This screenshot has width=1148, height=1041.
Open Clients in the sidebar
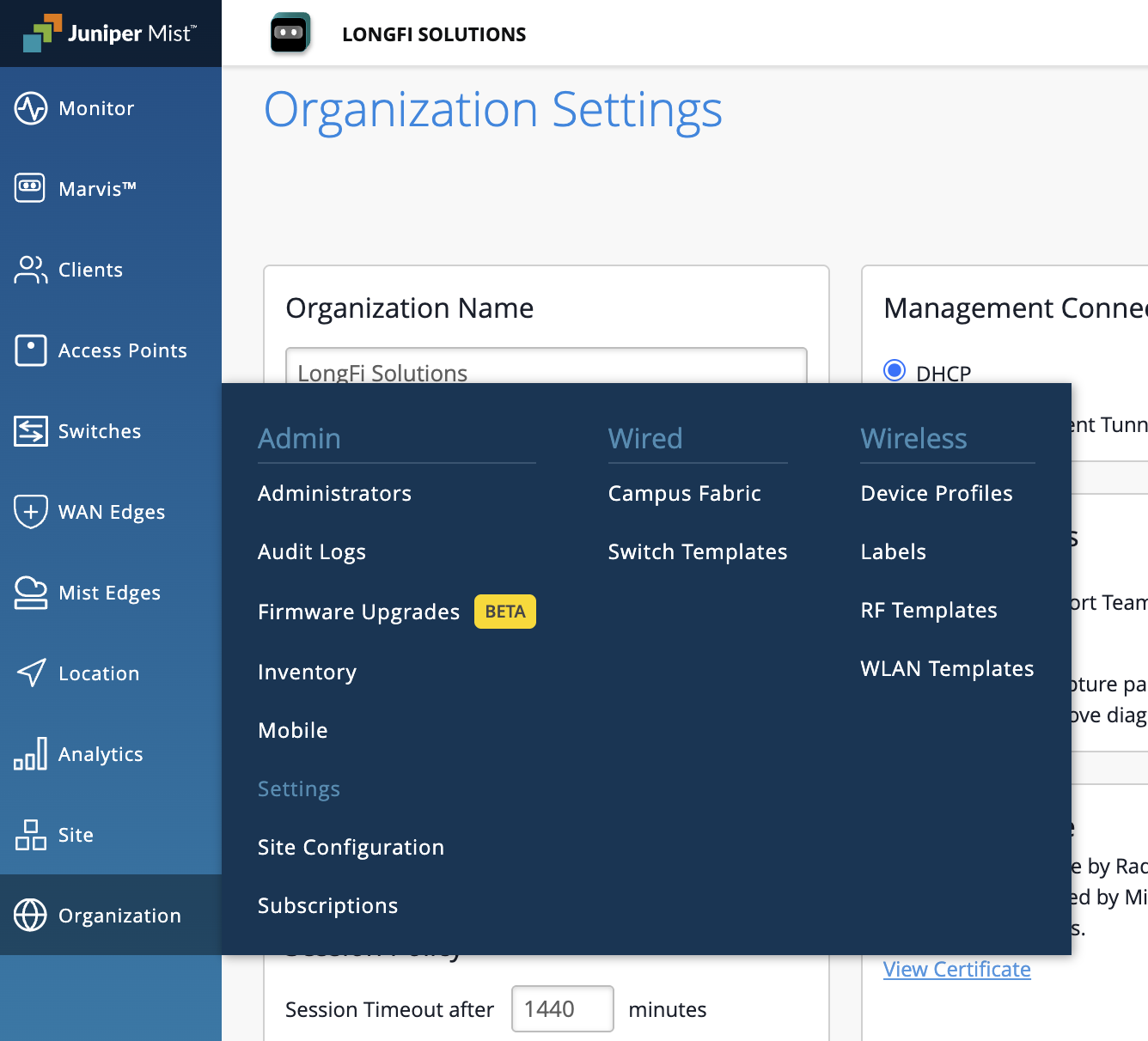click(90, 270)
